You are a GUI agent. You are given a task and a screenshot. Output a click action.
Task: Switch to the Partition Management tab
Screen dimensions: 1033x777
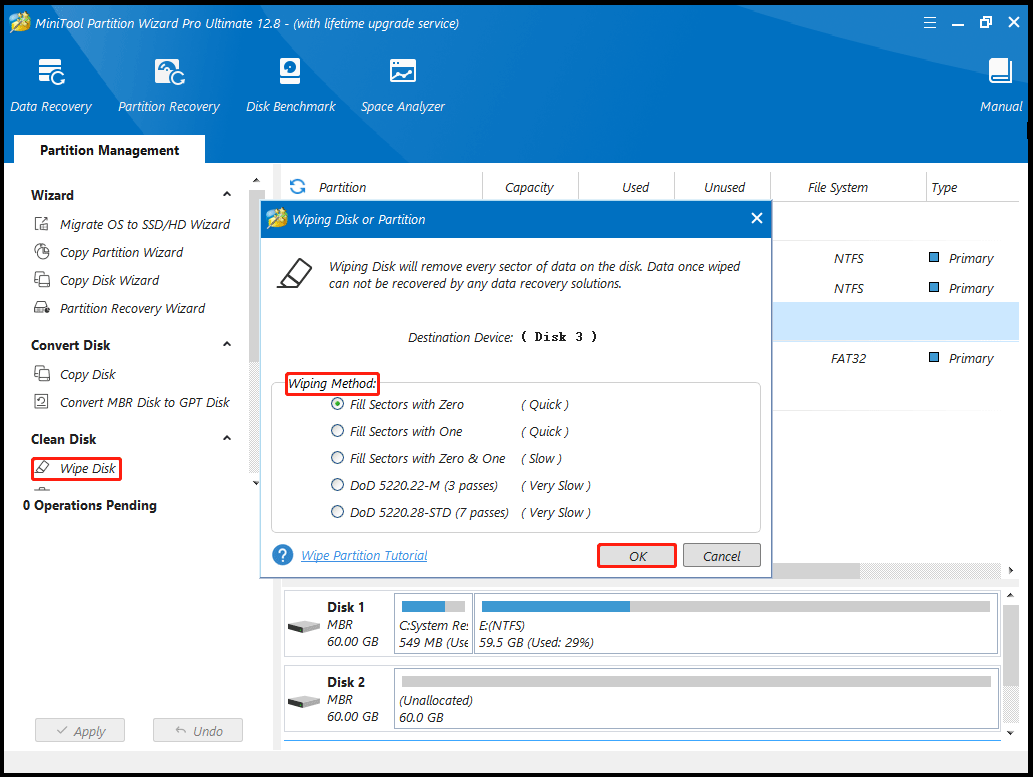click(108, 149)
